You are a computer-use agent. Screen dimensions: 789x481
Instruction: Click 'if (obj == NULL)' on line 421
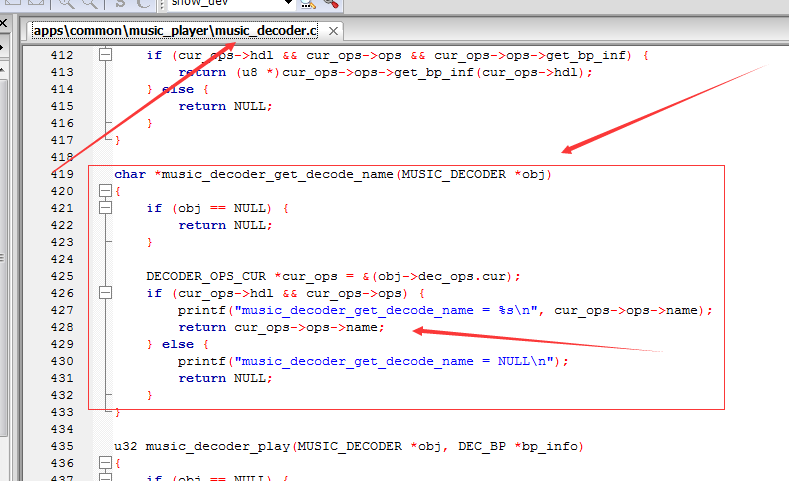209,208
